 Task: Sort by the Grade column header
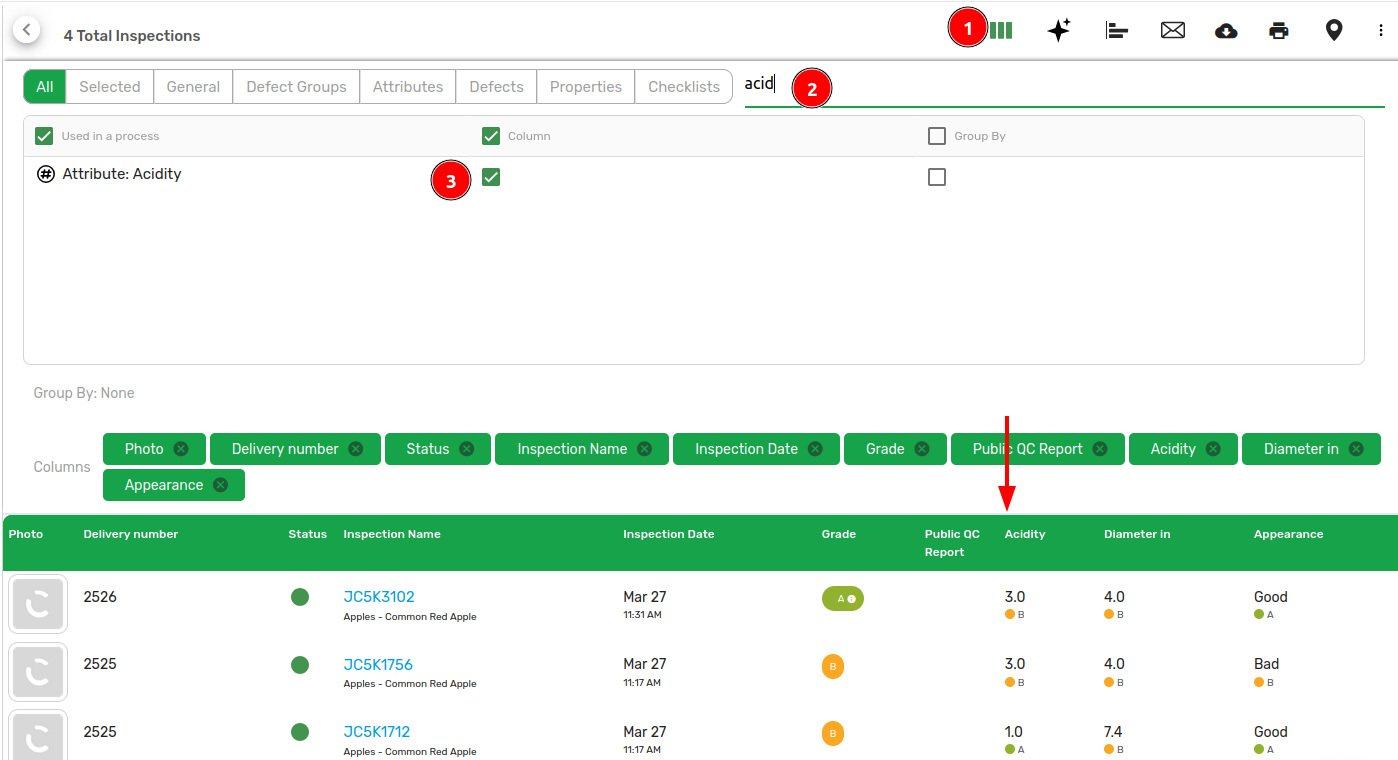(839, 534)
